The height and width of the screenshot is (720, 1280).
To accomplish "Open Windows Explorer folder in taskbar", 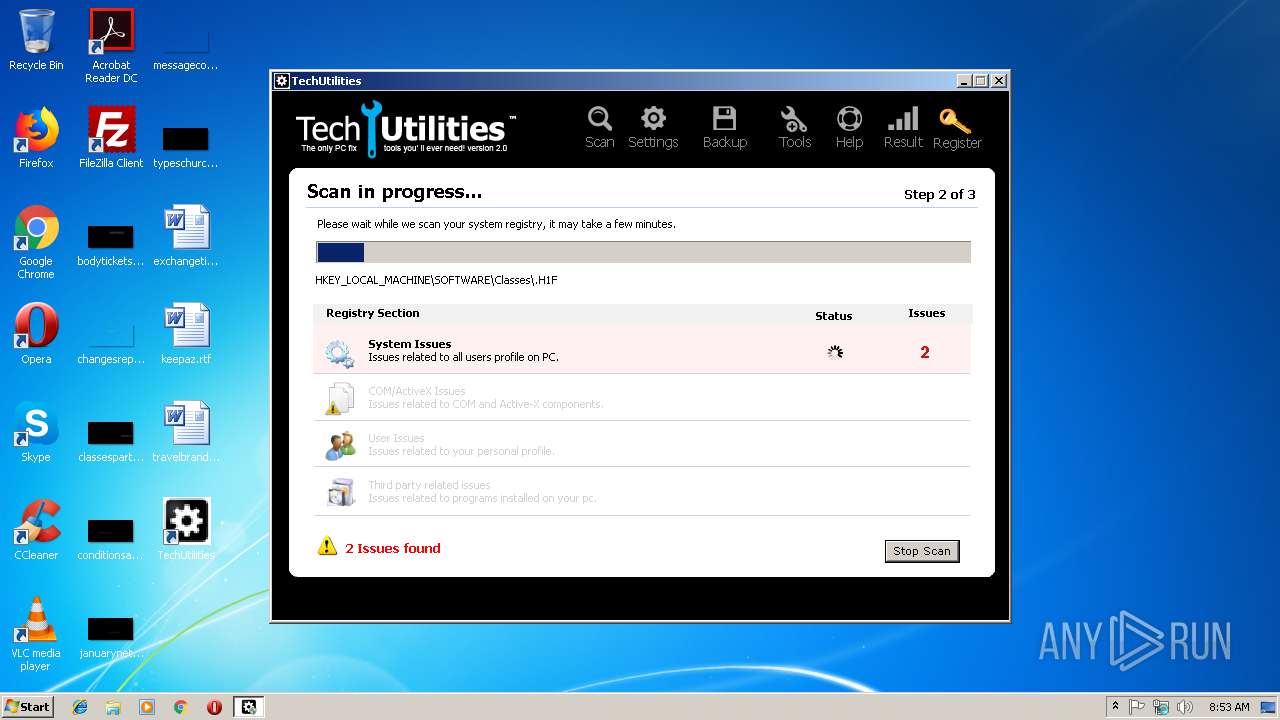I will pyautogui.click(x=113, y=707).
